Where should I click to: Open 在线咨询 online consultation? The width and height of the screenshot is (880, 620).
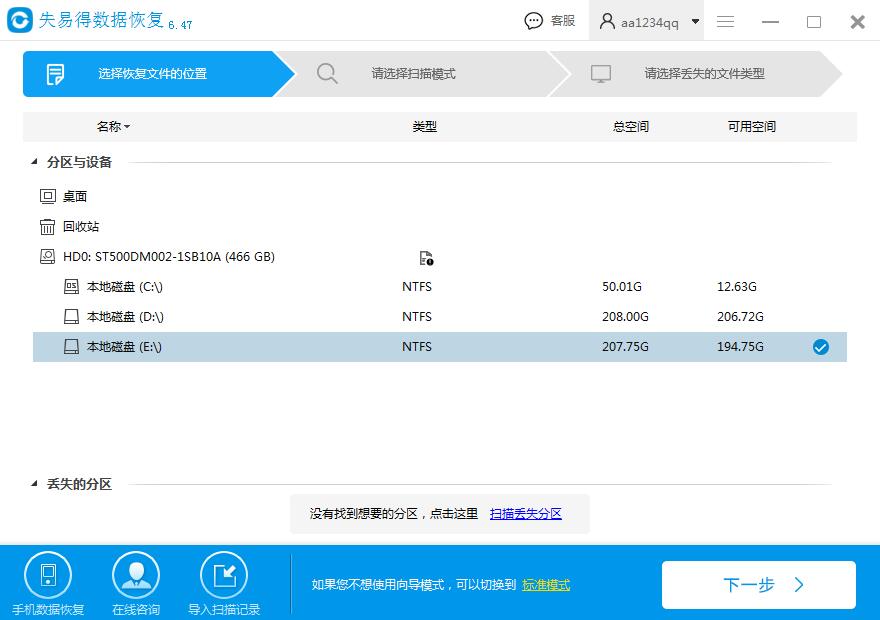click(x=136, y=573)
